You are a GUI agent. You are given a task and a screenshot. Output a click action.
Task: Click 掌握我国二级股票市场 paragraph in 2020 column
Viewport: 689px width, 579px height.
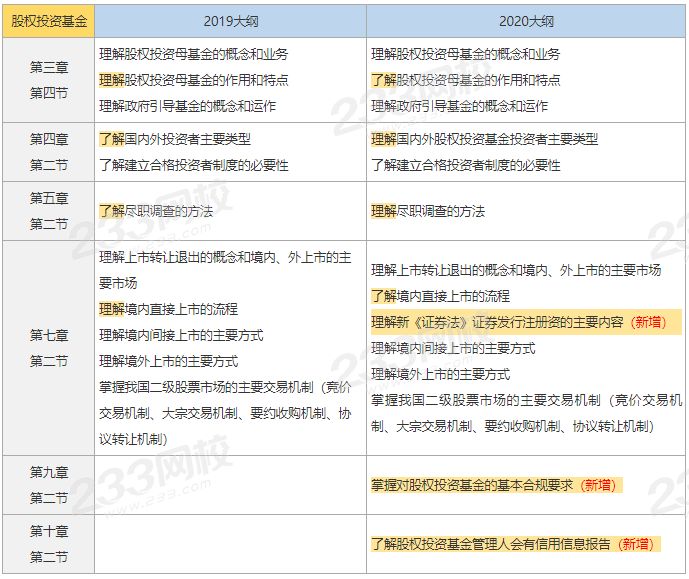pos(526,413)
